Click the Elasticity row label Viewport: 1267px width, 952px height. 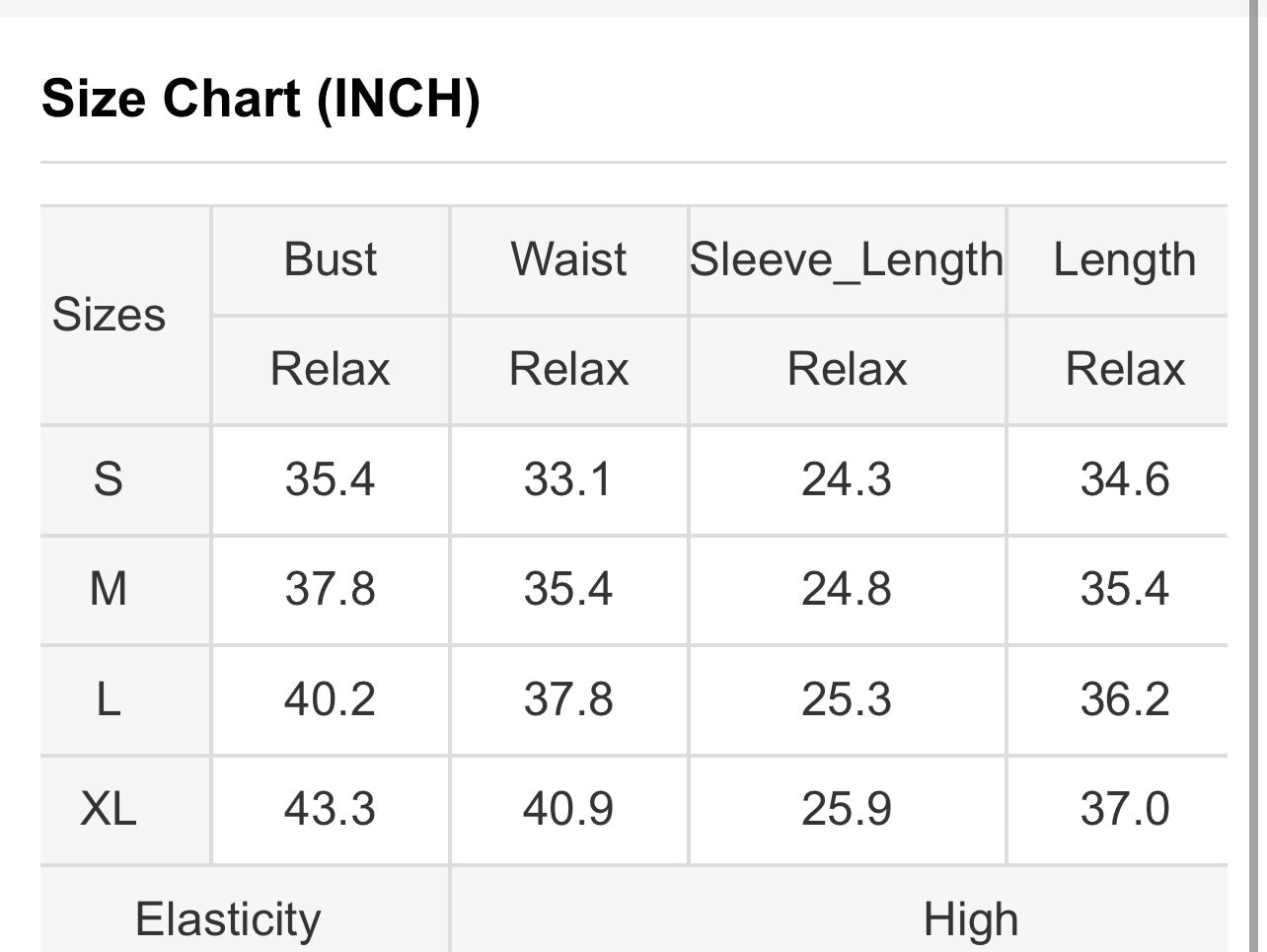click(228, 919)
